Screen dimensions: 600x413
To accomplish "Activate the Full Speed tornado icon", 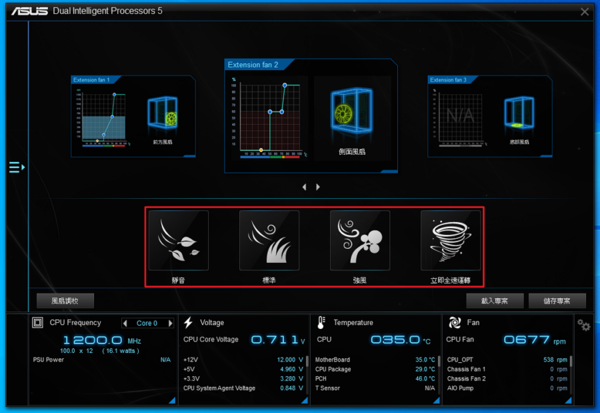I will pos(450,242).
